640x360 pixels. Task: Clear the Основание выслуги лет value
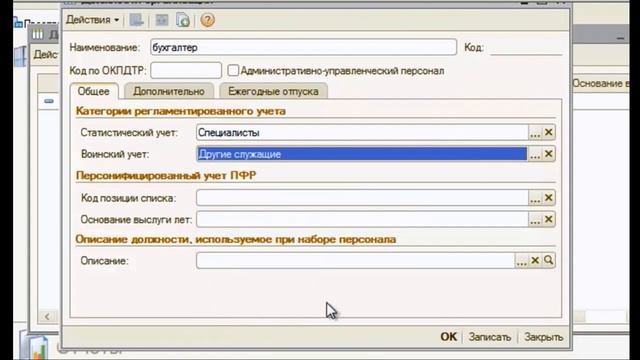(549, 219)
